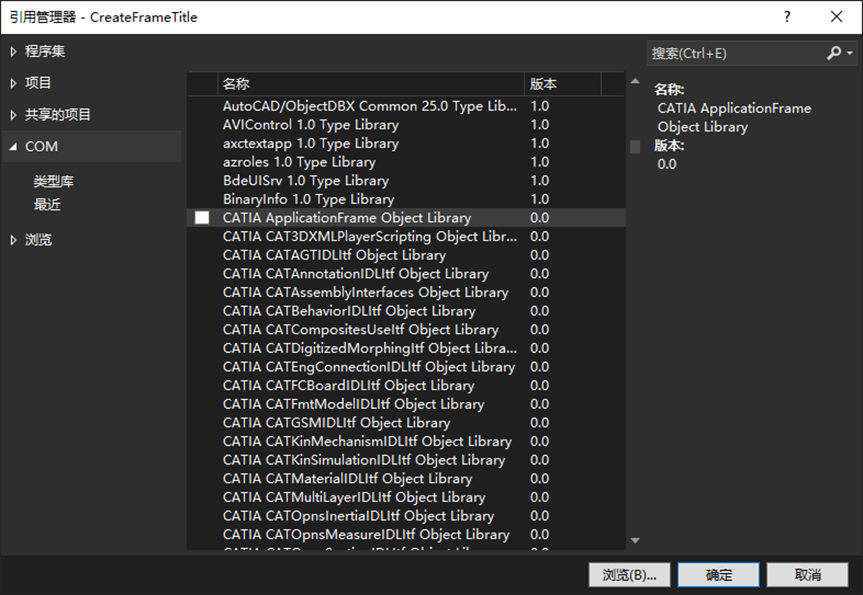Click the list scrollbar down arrow
This screenshot has height=595, width=863.
point(635,541)
